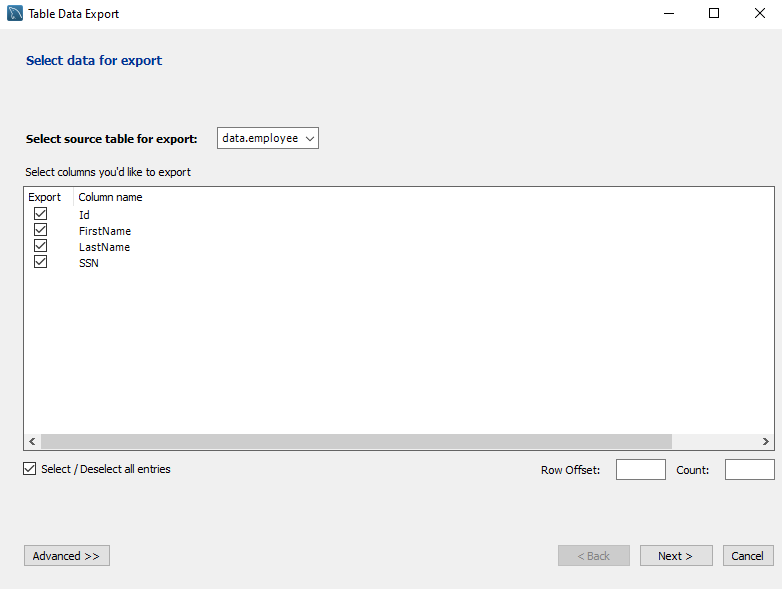Minimize the Table Data Export window
The width and height of the screenshot is (782, 589).
click(x=669, y=13)
